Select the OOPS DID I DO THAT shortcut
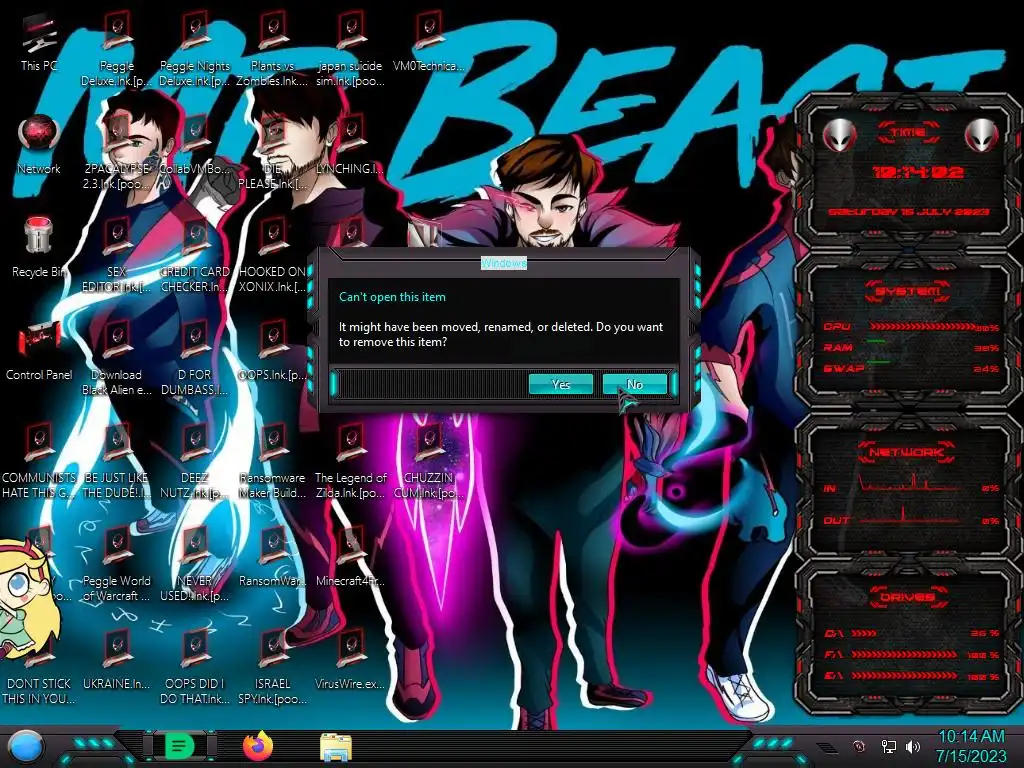 (x=195, y=667)
